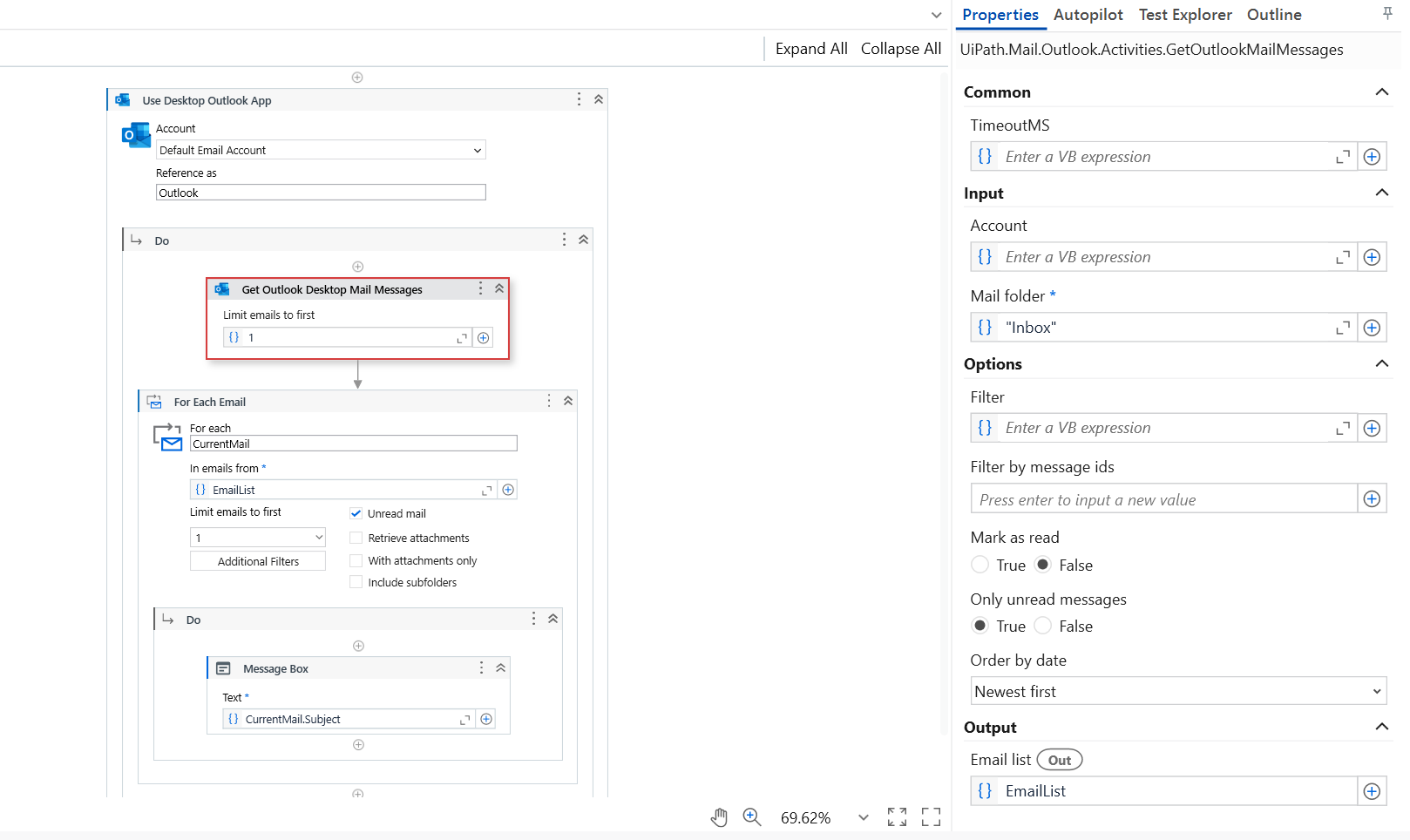Set Mark as read to False
1410x840 pixels.
[x=1043, y=565]
